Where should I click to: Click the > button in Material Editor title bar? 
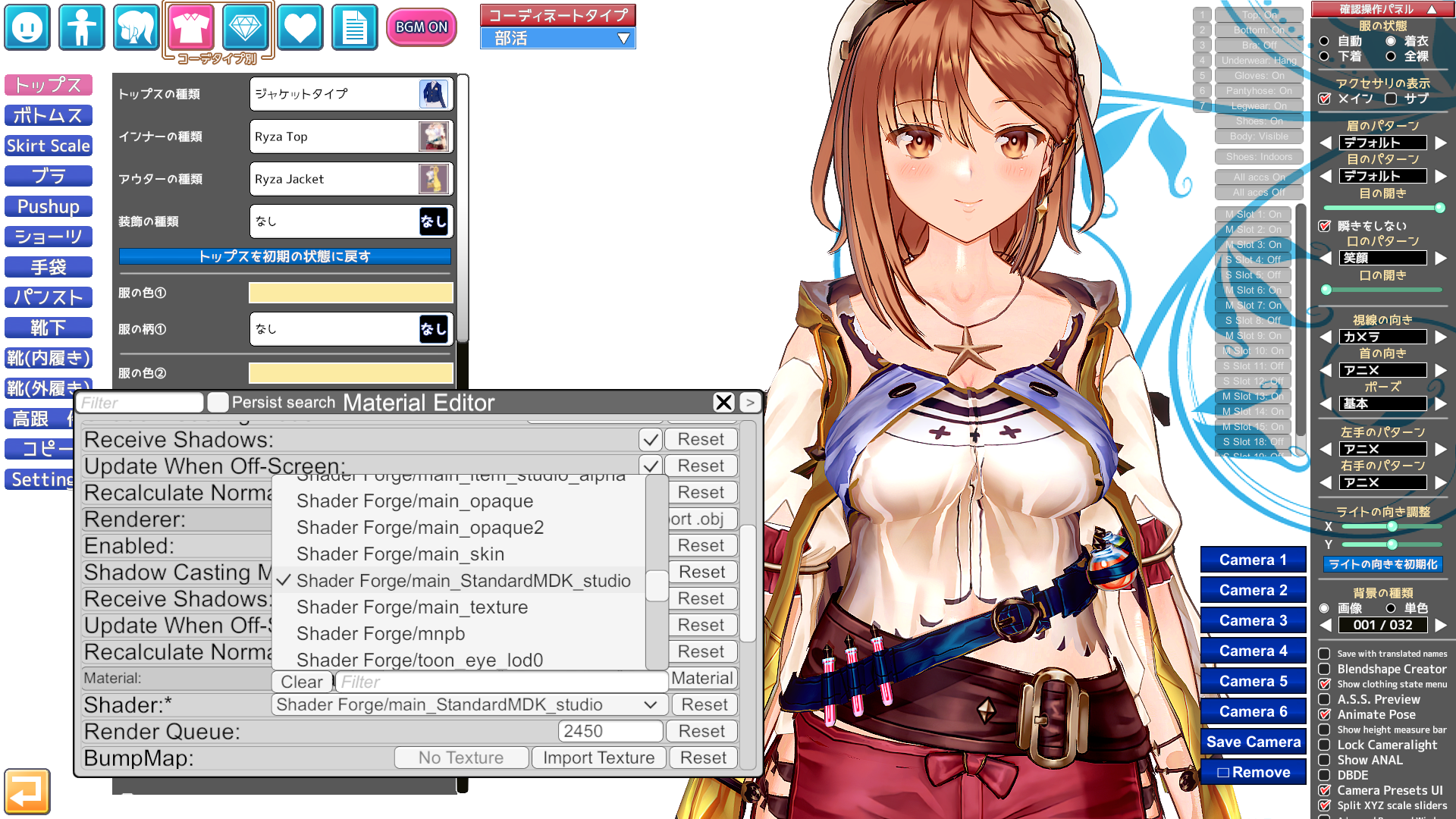750,403
